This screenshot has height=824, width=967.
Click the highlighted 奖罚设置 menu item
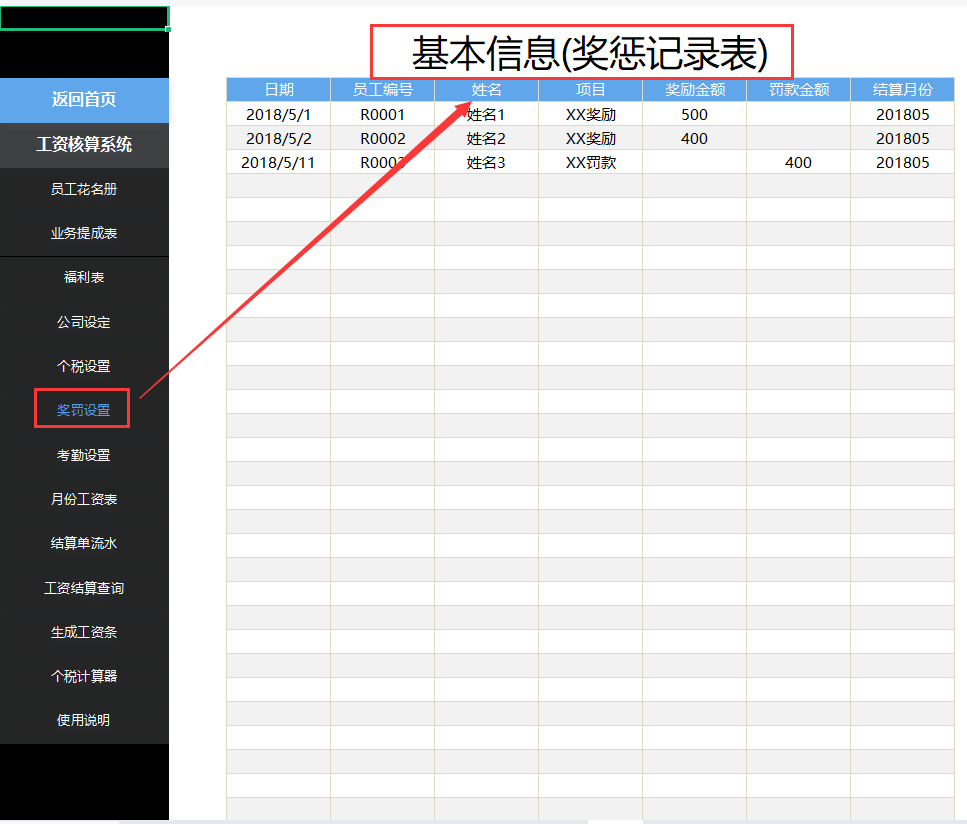pos(82,409)
